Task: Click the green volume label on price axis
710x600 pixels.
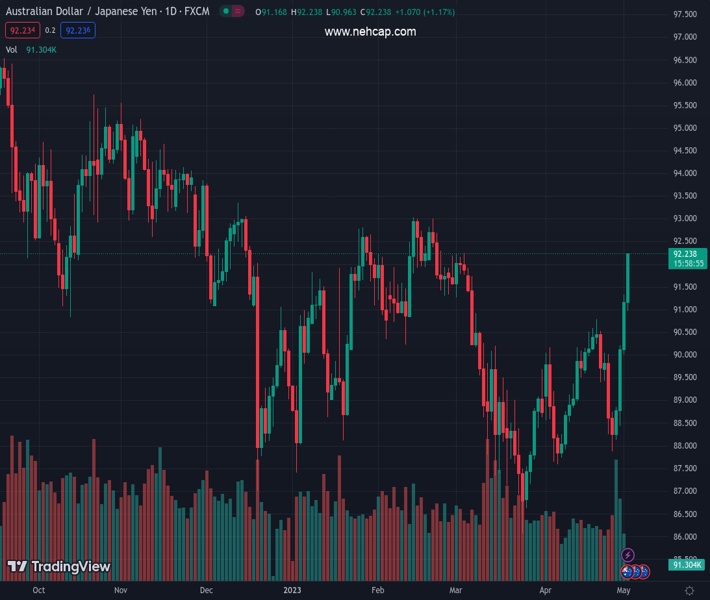Action: 685,564
